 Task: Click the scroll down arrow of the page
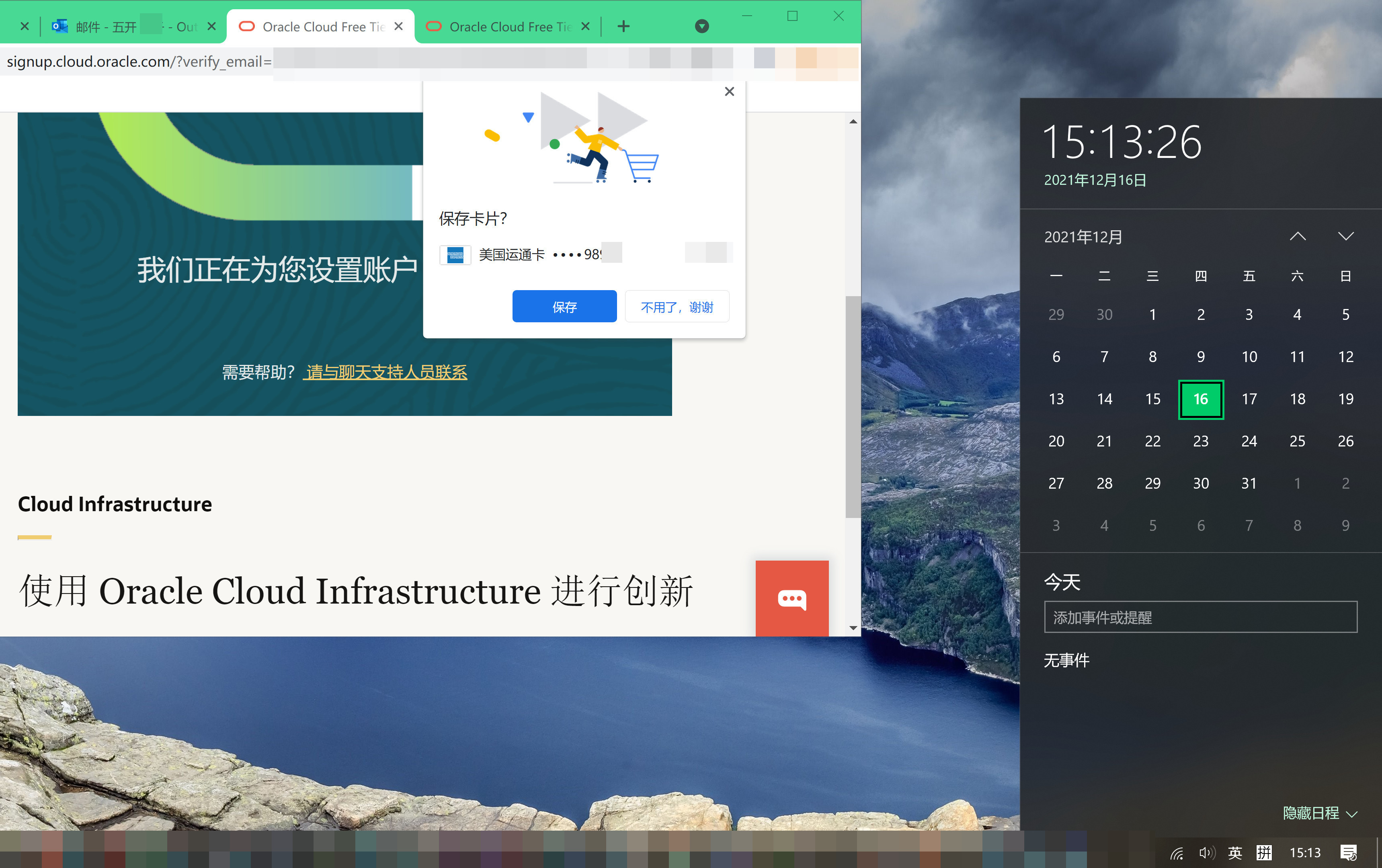pyautogui.click(x=853, y=628)
